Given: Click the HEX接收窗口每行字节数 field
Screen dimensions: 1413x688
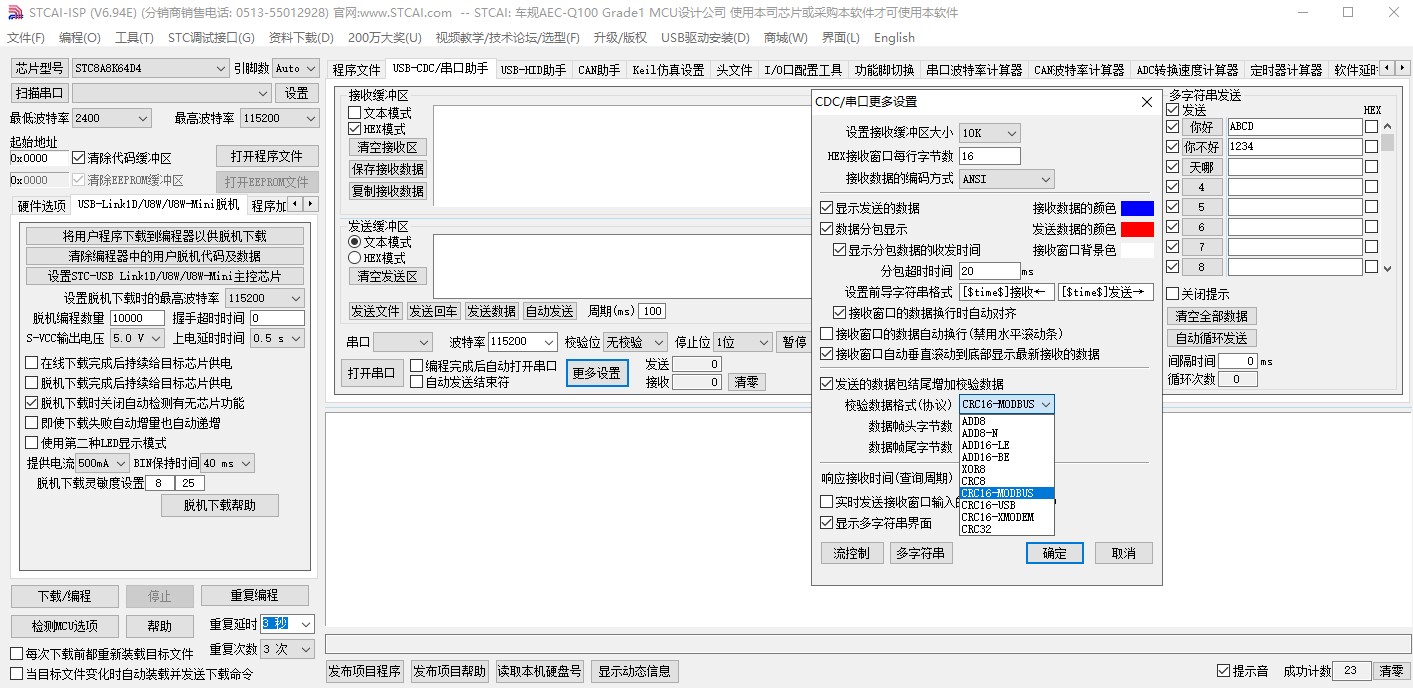Looking at the screenshot, I should tap(989, 156).
